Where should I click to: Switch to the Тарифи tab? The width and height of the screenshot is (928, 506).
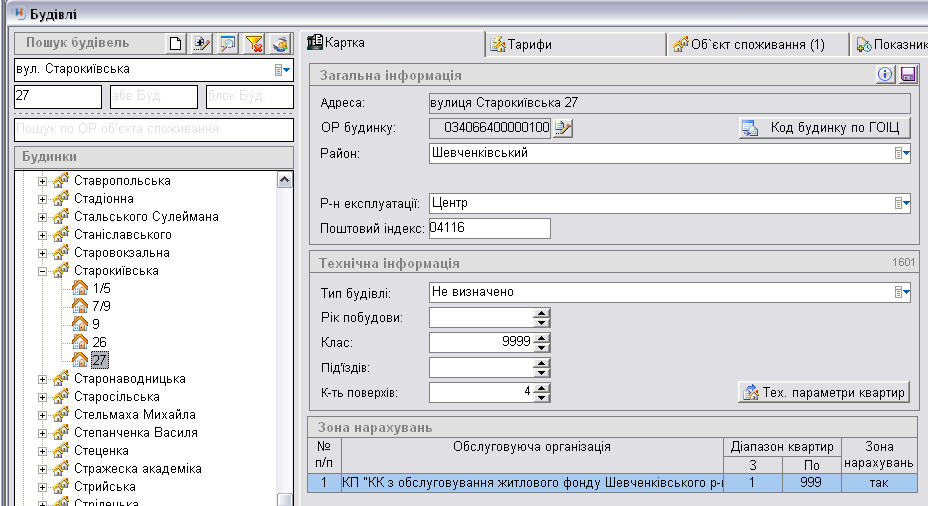pyautogui.click(x=575, y=44)
